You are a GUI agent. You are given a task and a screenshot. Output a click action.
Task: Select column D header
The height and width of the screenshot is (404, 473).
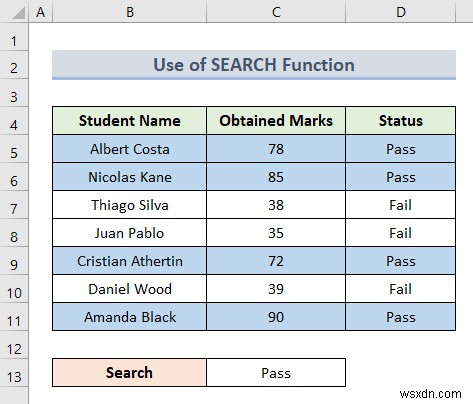[x=401, y=11]
